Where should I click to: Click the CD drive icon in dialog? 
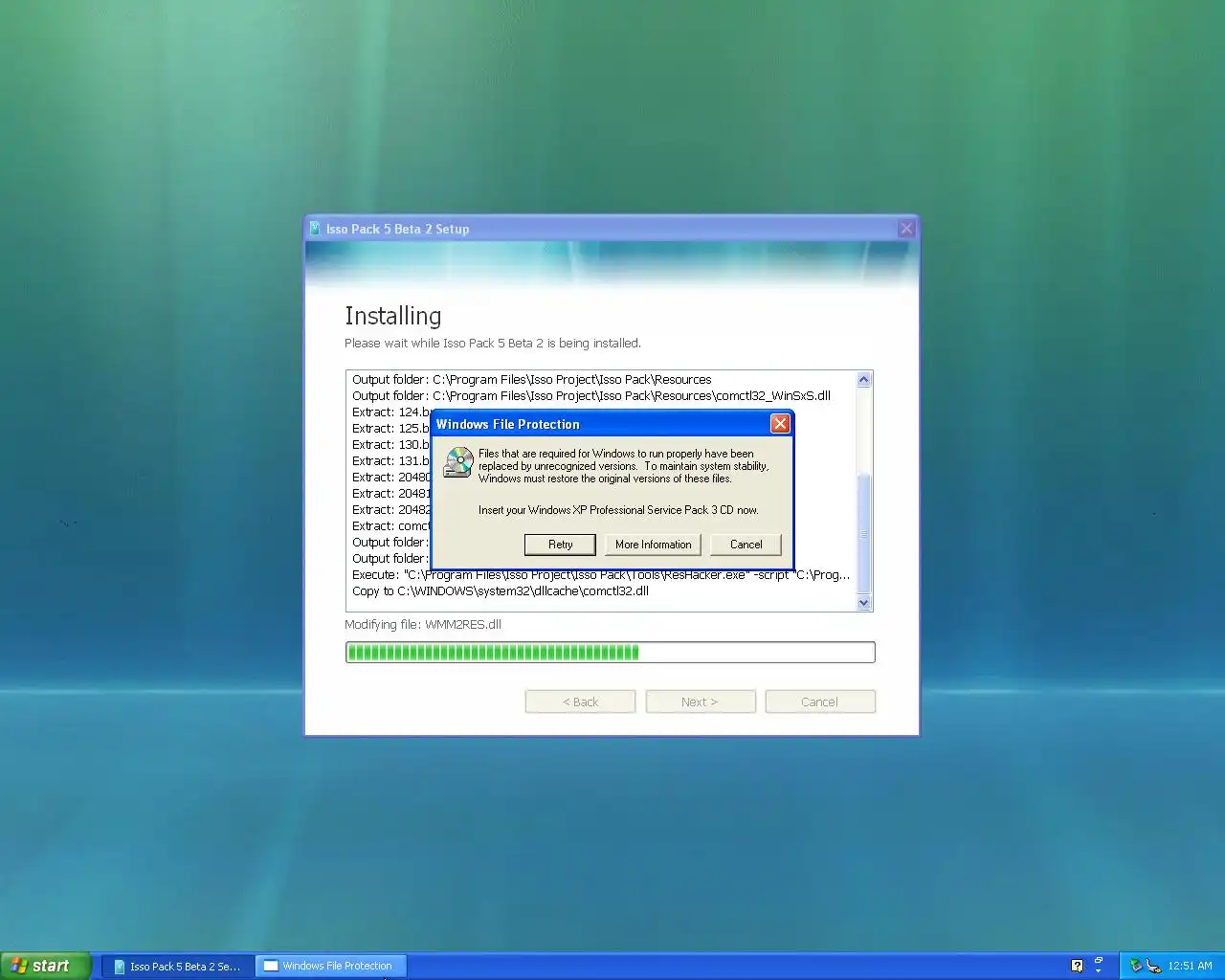point(458,463)
